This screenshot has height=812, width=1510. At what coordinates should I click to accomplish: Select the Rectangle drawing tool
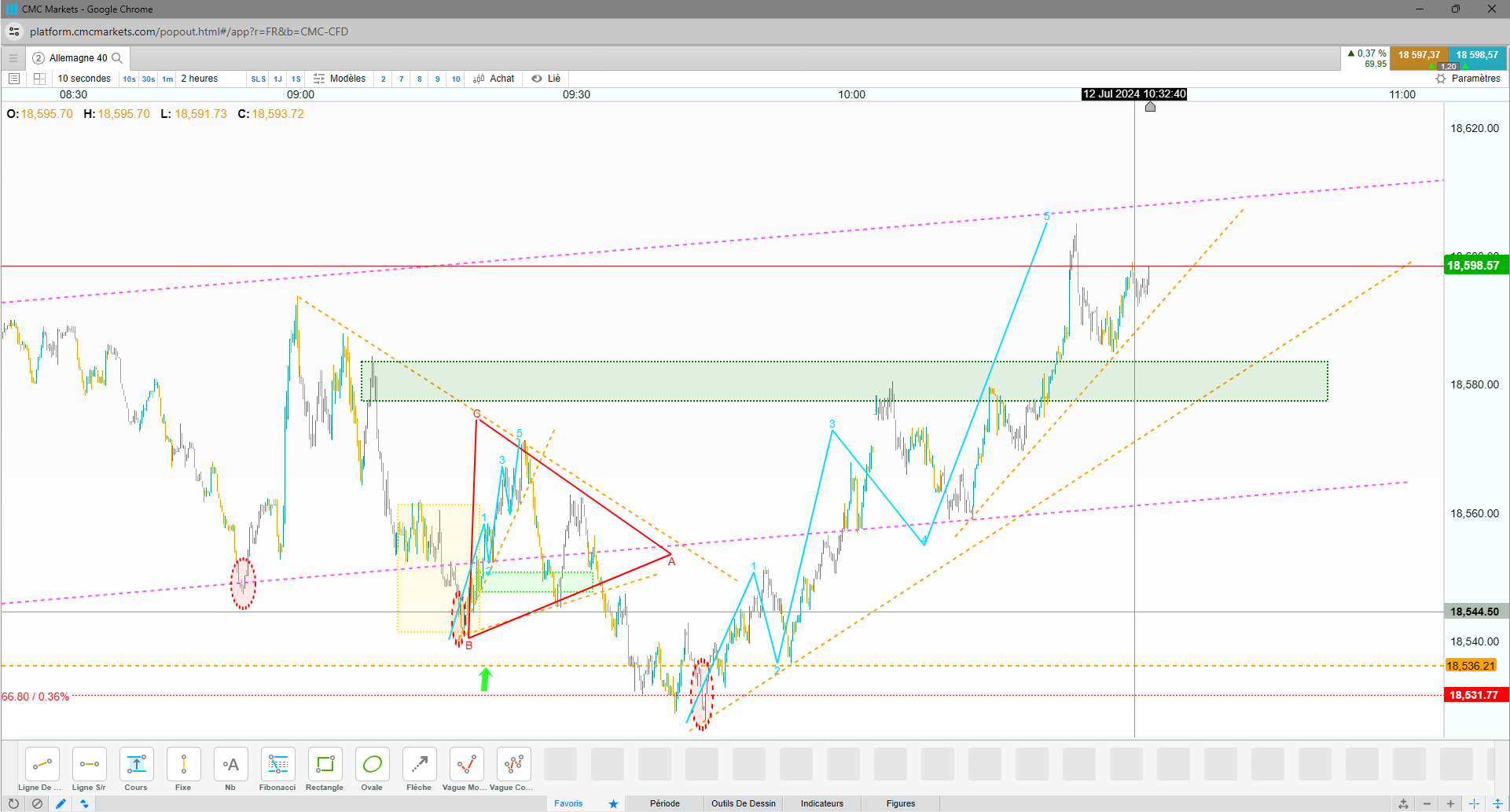coord(325,764)
